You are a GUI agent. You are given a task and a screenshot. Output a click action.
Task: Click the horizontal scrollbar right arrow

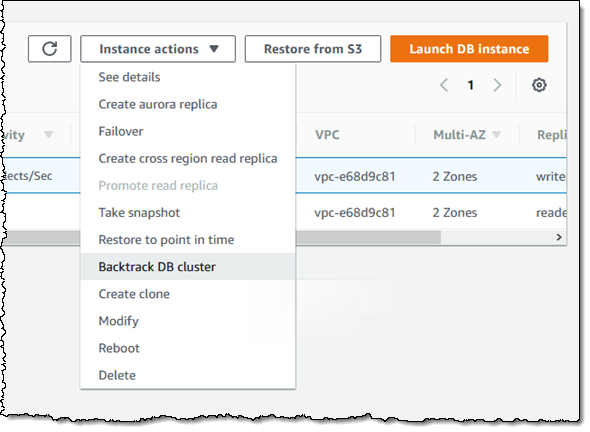559,237
